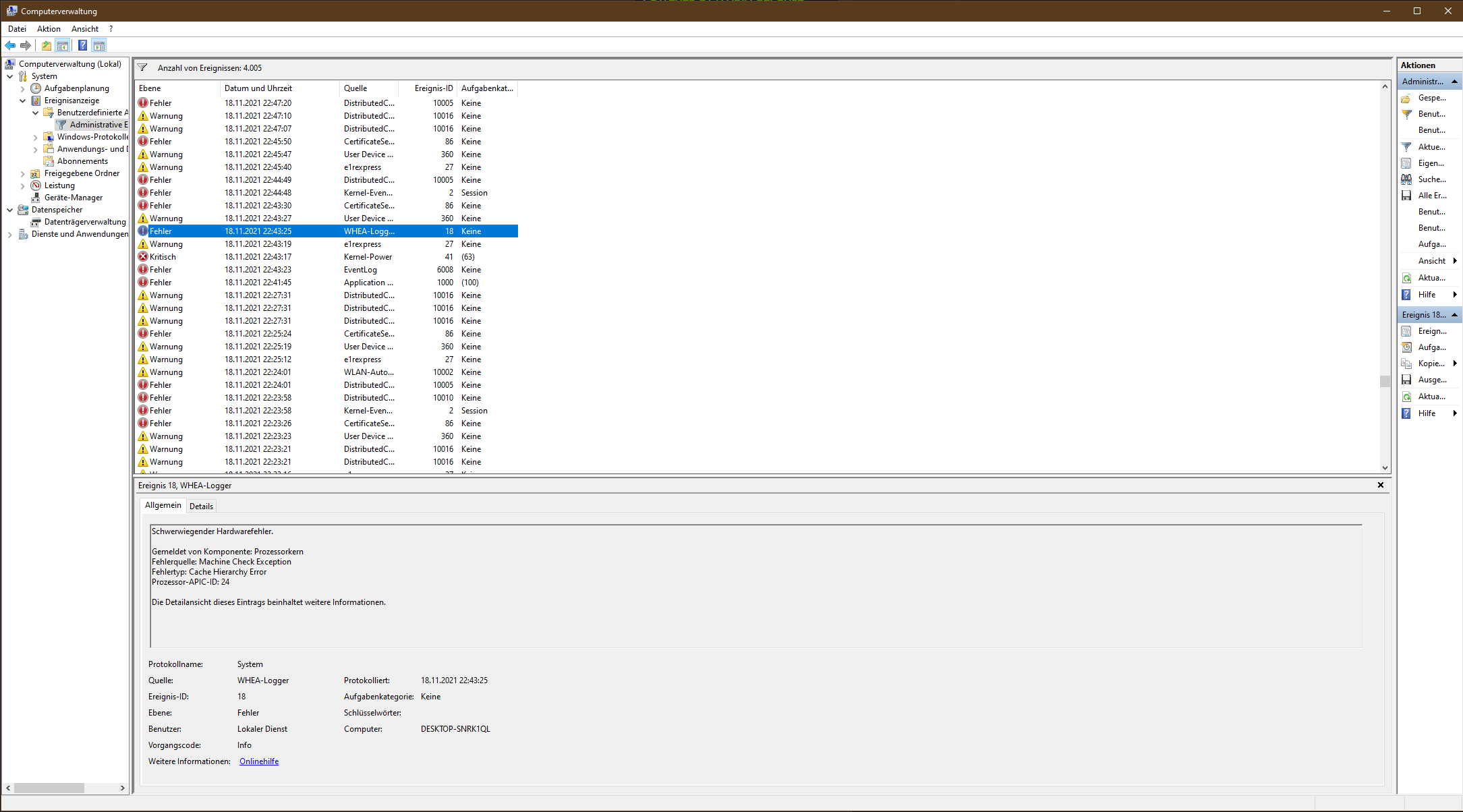
Task: Expand the Windows-Protokolle tree node
Action: [x=36, y=137]
